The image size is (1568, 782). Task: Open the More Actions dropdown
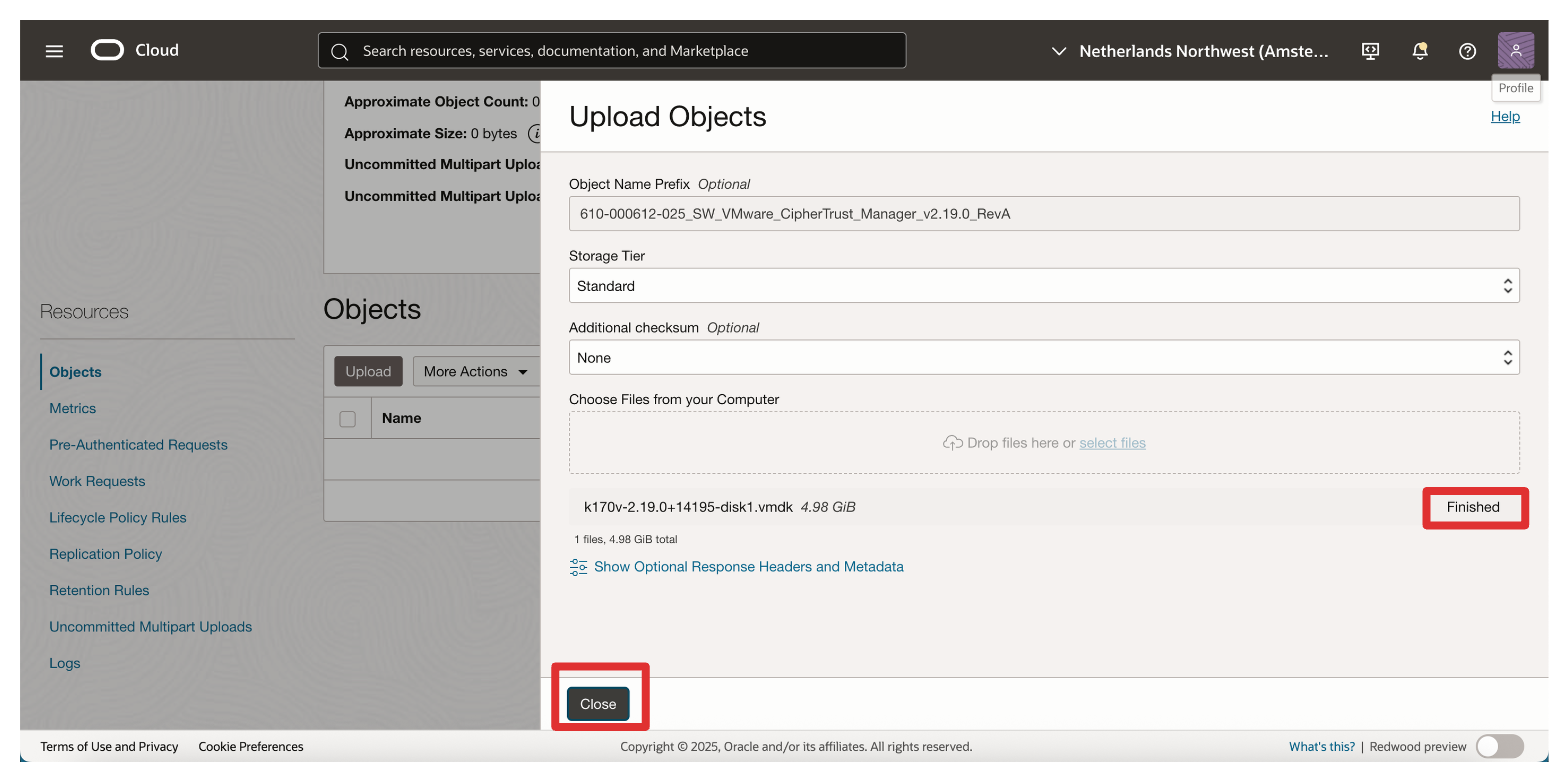(x=475, y=371)
